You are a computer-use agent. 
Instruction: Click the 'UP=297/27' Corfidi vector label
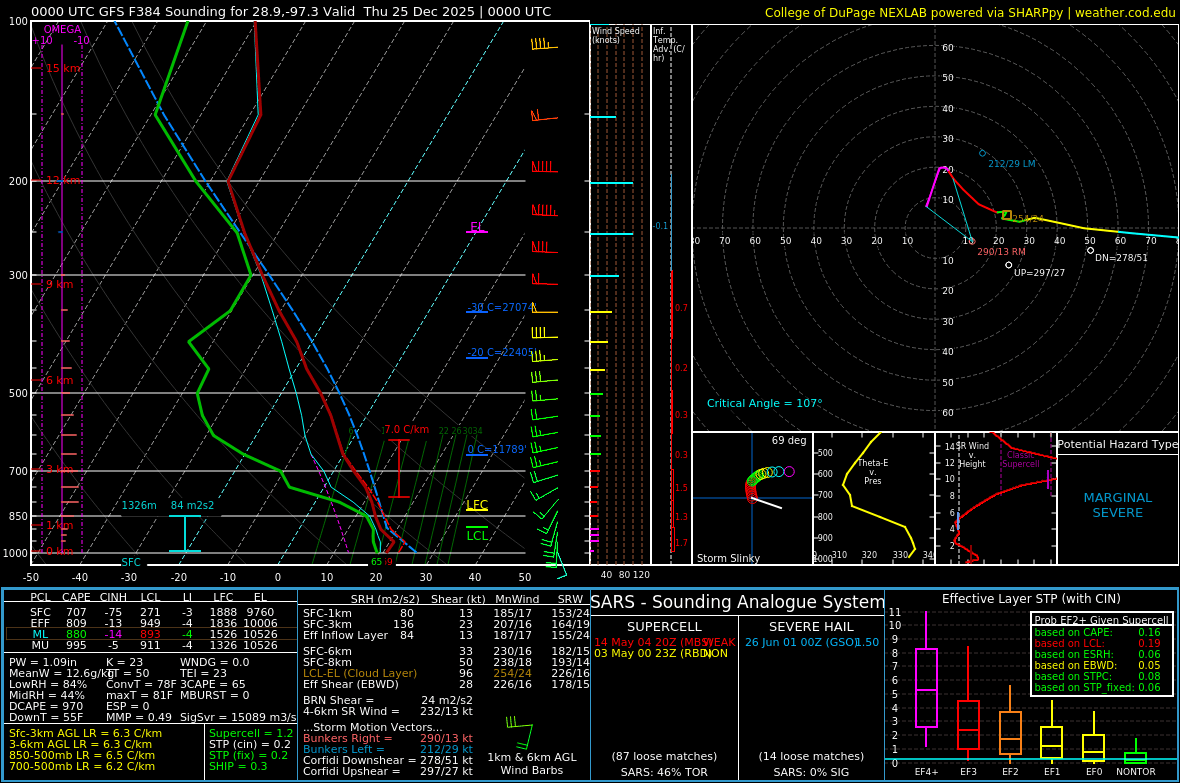[x=1039, y=273]
